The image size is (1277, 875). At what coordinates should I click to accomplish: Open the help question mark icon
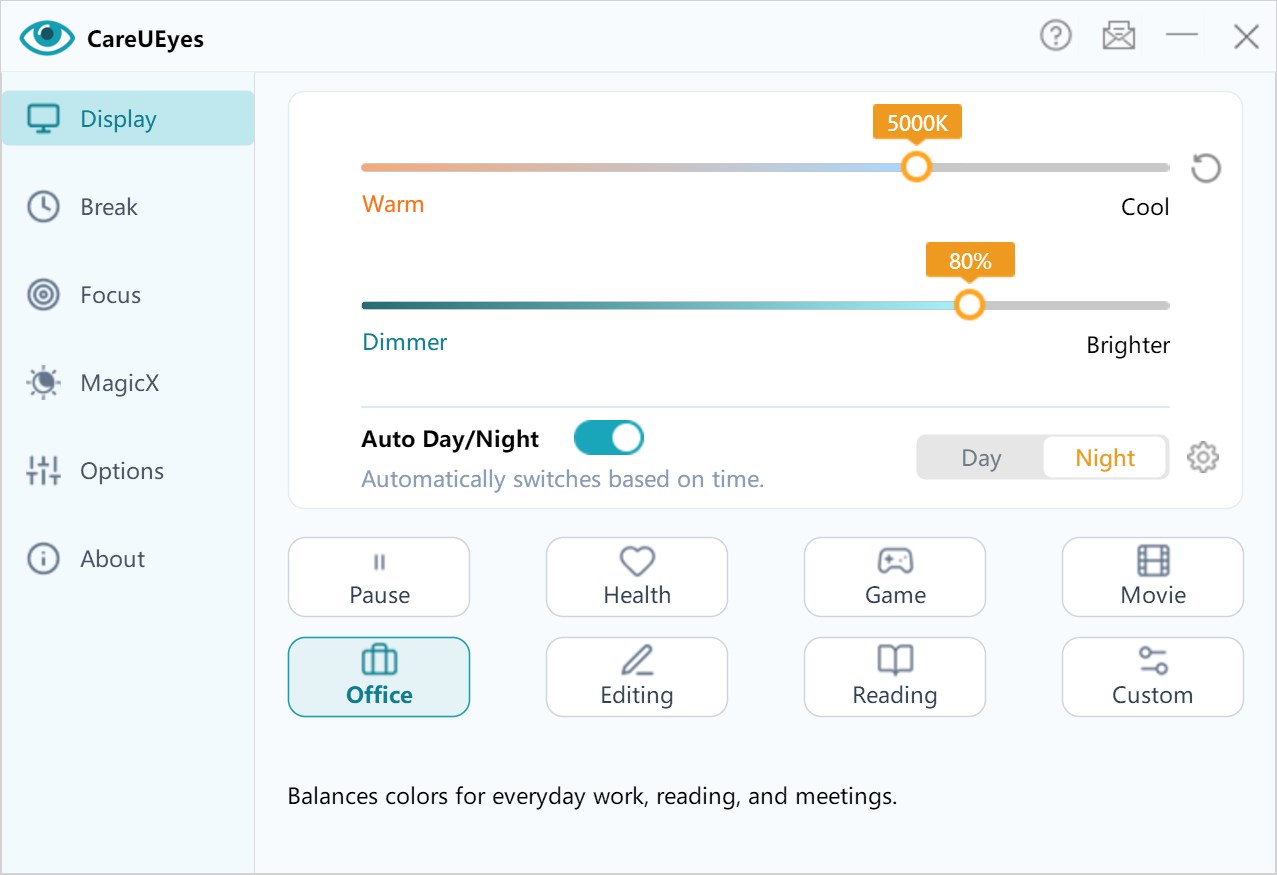click(1056, 36)
